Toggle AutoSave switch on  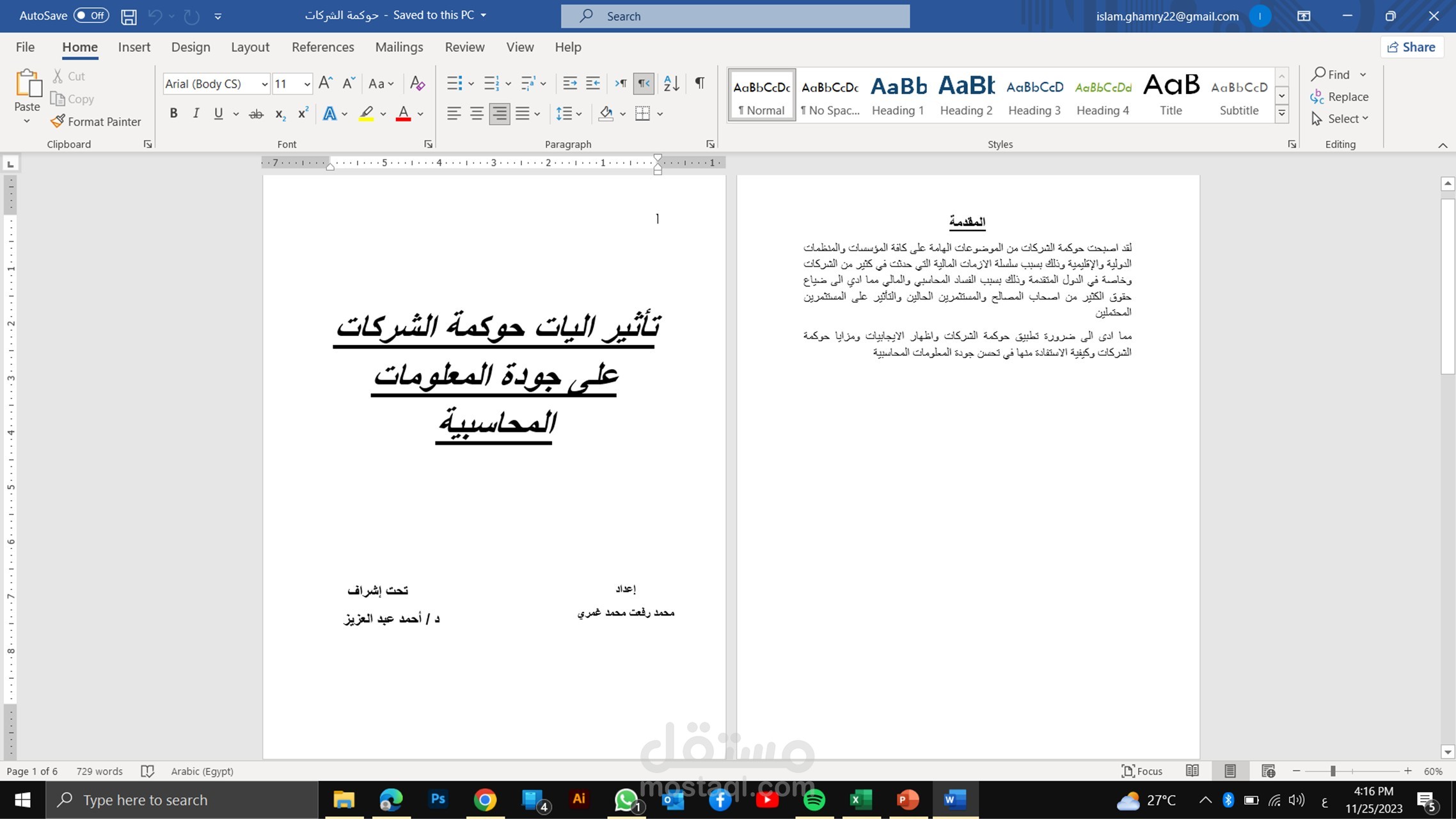[91, 15]
